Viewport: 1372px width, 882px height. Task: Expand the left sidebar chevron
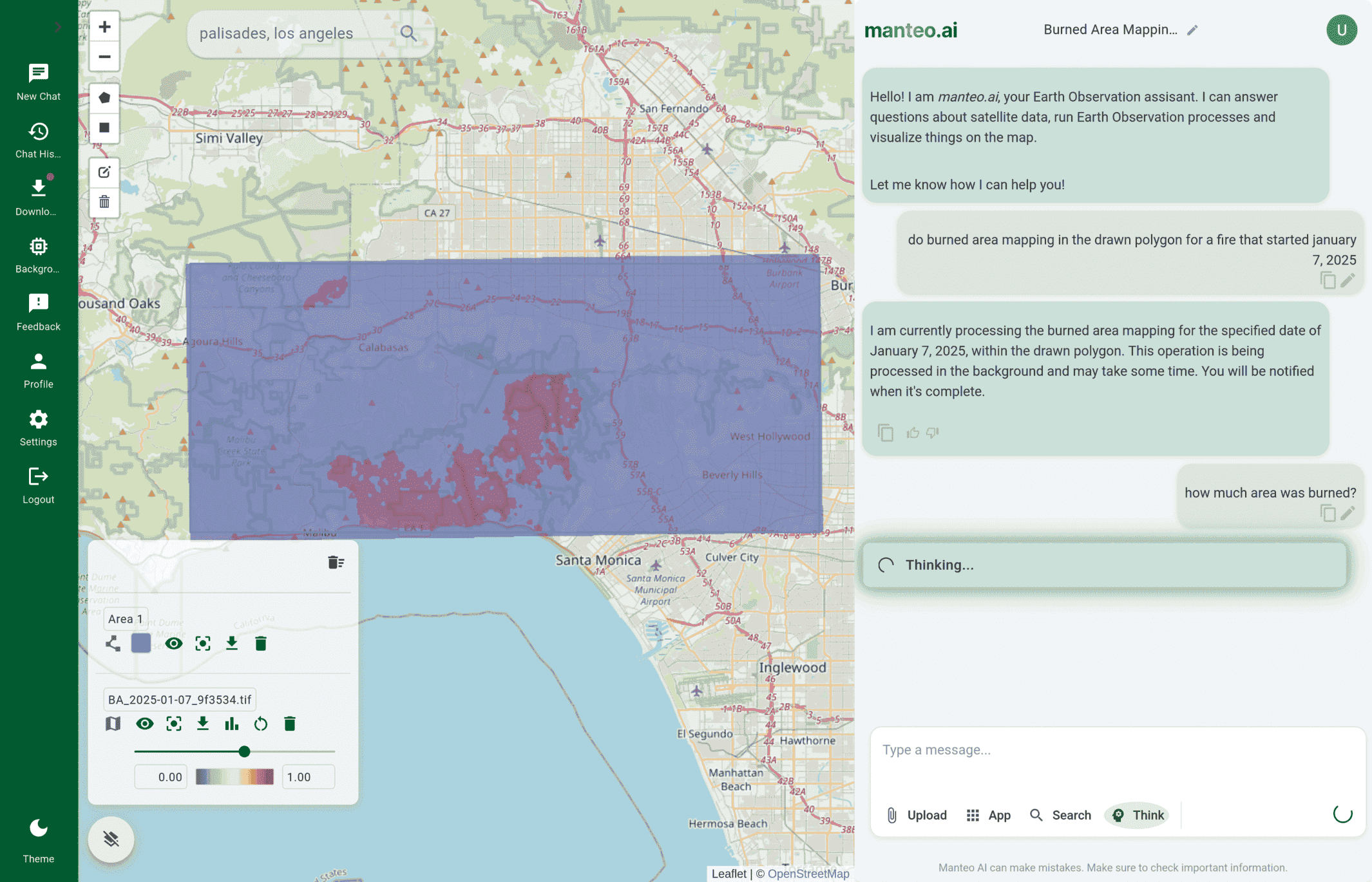pyautogui.click(x=58, y=27)
